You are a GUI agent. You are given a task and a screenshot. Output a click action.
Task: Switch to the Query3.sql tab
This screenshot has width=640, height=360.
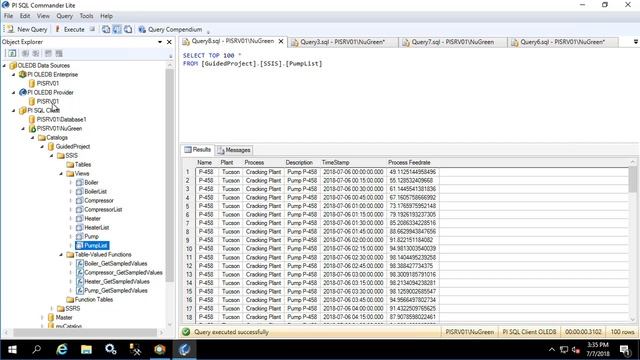click(343, 42)
